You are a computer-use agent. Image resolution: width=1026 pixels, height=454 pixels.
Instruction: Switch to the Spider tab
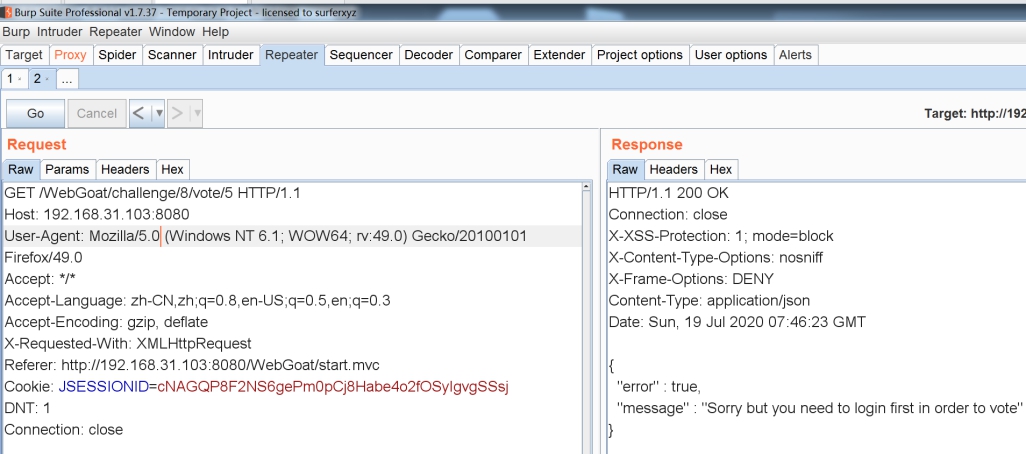click(x=117, y=55)
